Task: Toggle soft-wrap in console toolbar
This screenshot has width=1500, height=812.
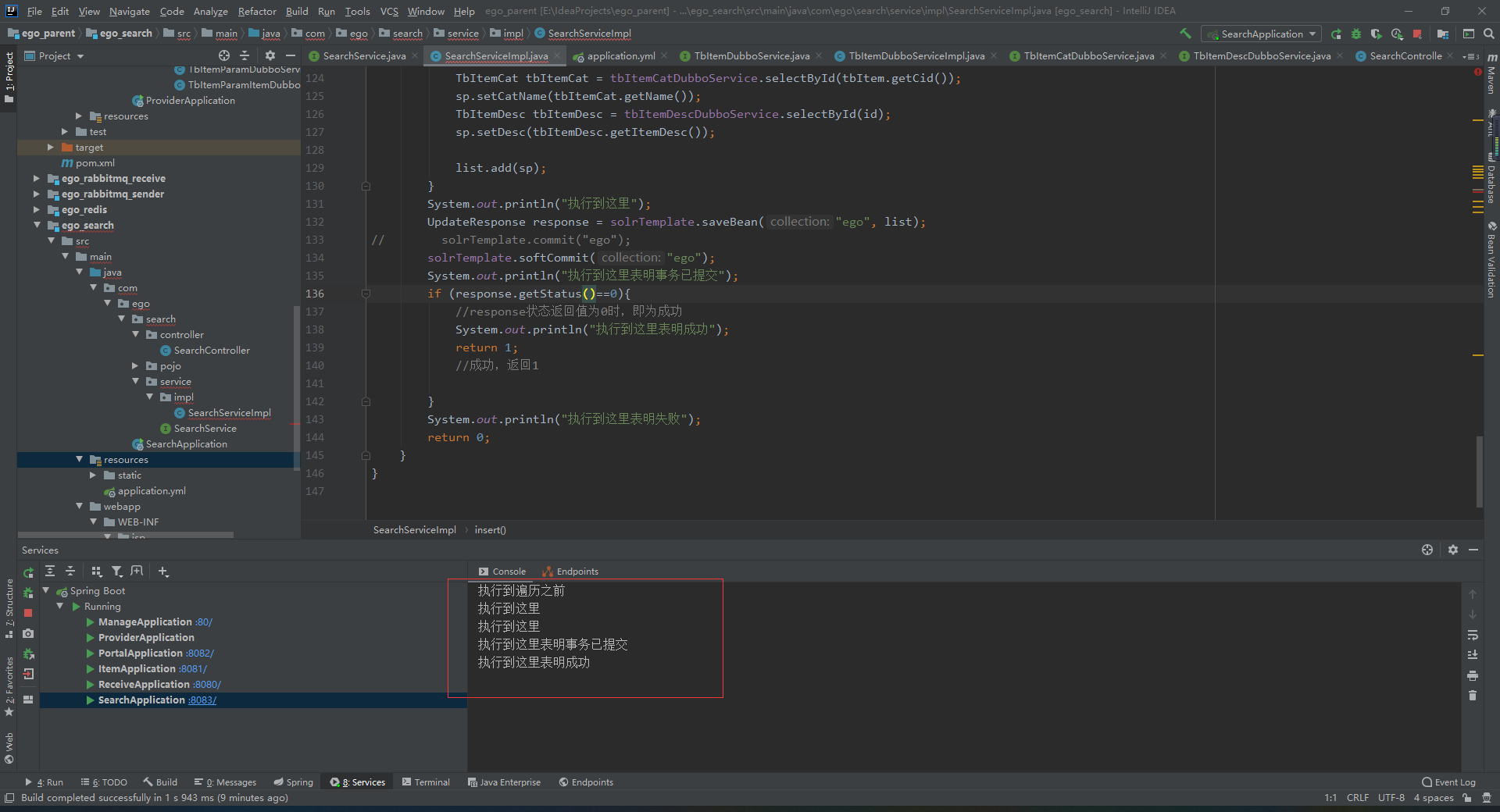Action: (1473, 635)
